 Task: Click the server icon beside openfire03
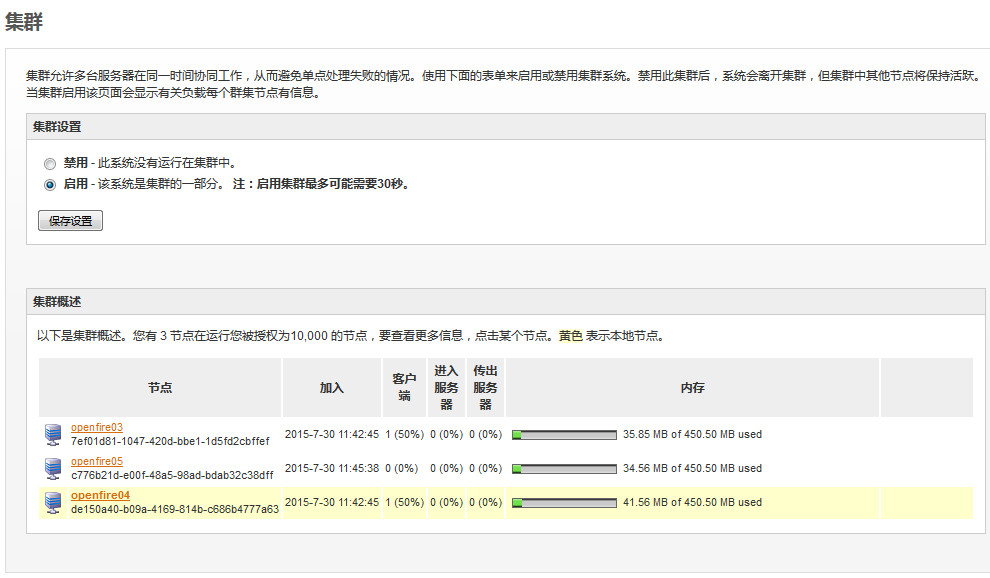[55, 433]
